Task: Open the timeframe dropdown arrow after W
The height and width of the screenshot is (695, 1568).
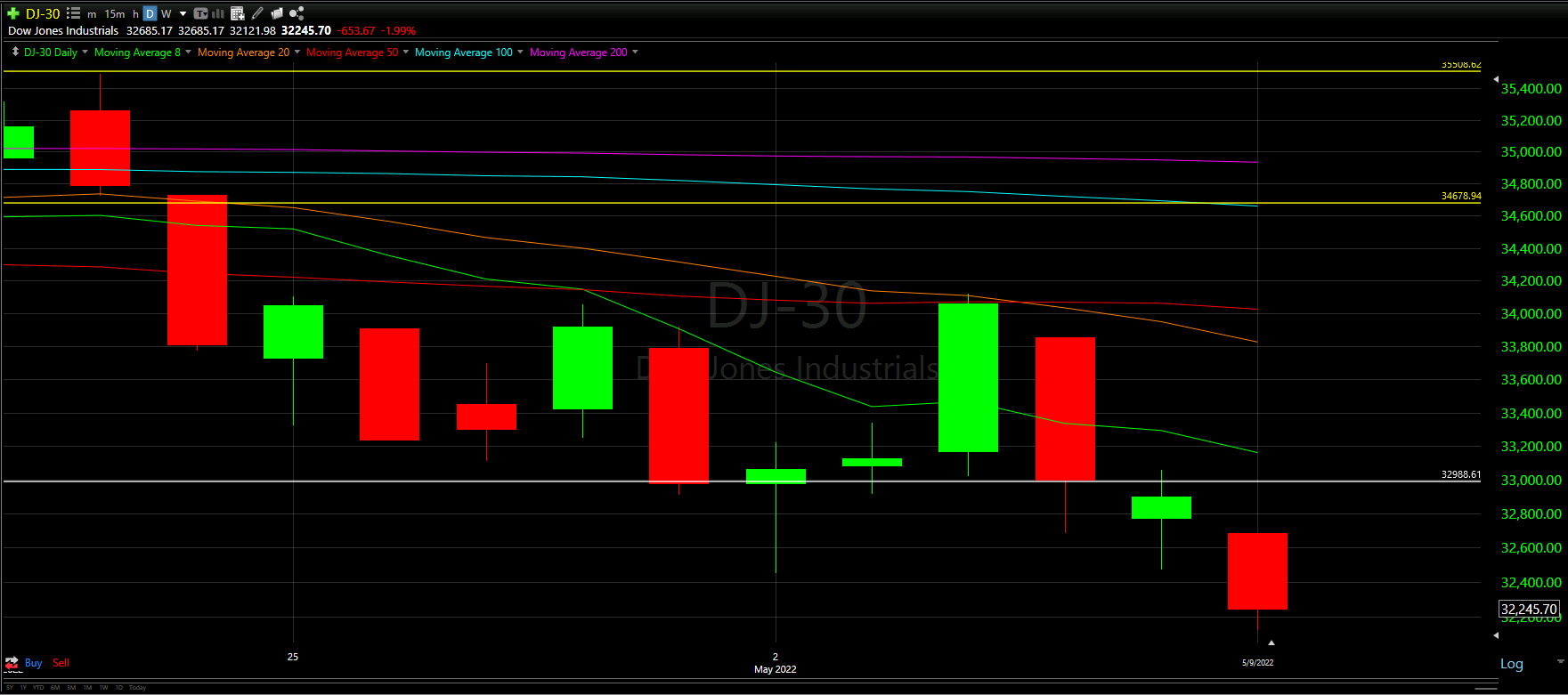Action: coord(183,14)
